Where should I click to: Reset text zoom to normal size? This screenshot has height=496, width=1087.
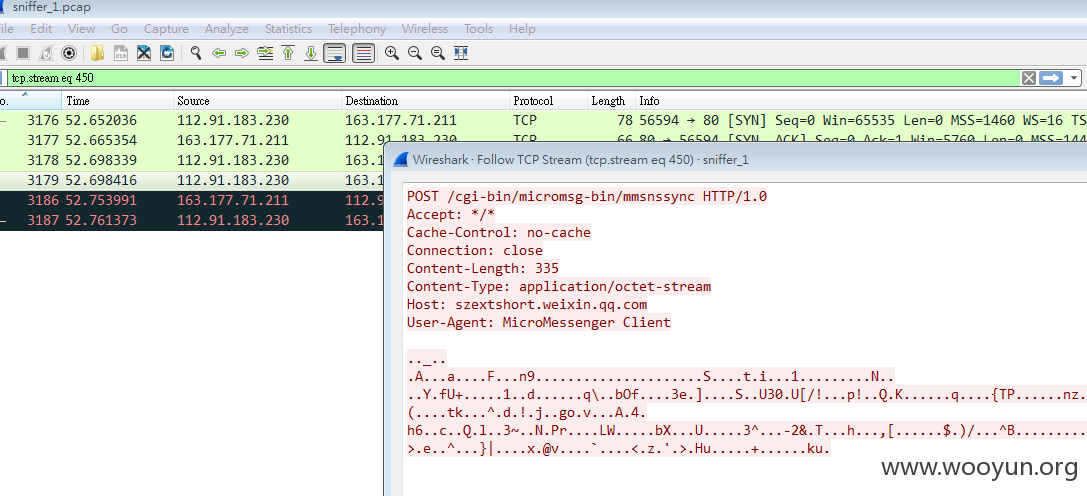click(x=437, y=53)
